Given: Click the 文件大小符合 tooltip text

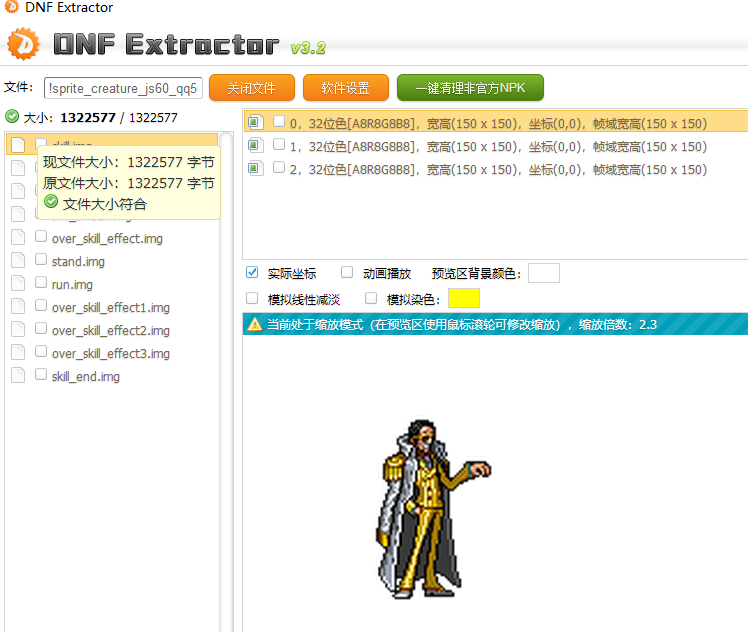Looking at the screenshot, I should (104, 204).
